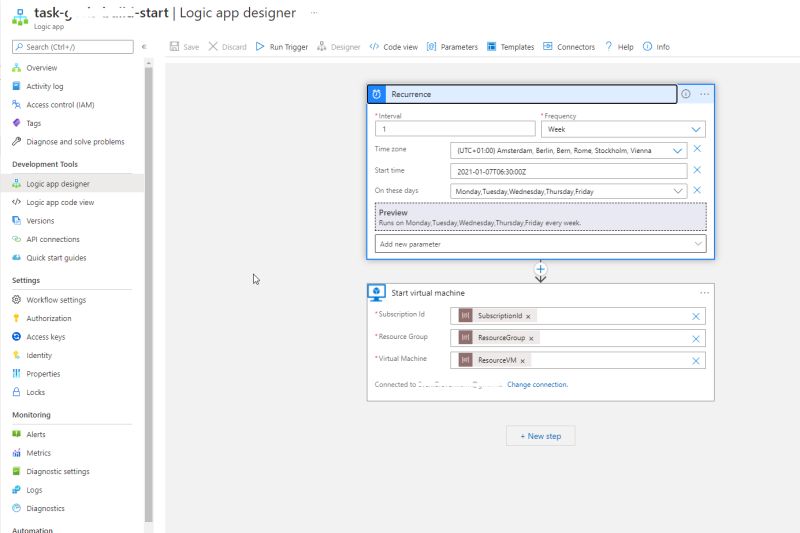
Task: Open Templates from toolbar
Action: tap(510, 46)
